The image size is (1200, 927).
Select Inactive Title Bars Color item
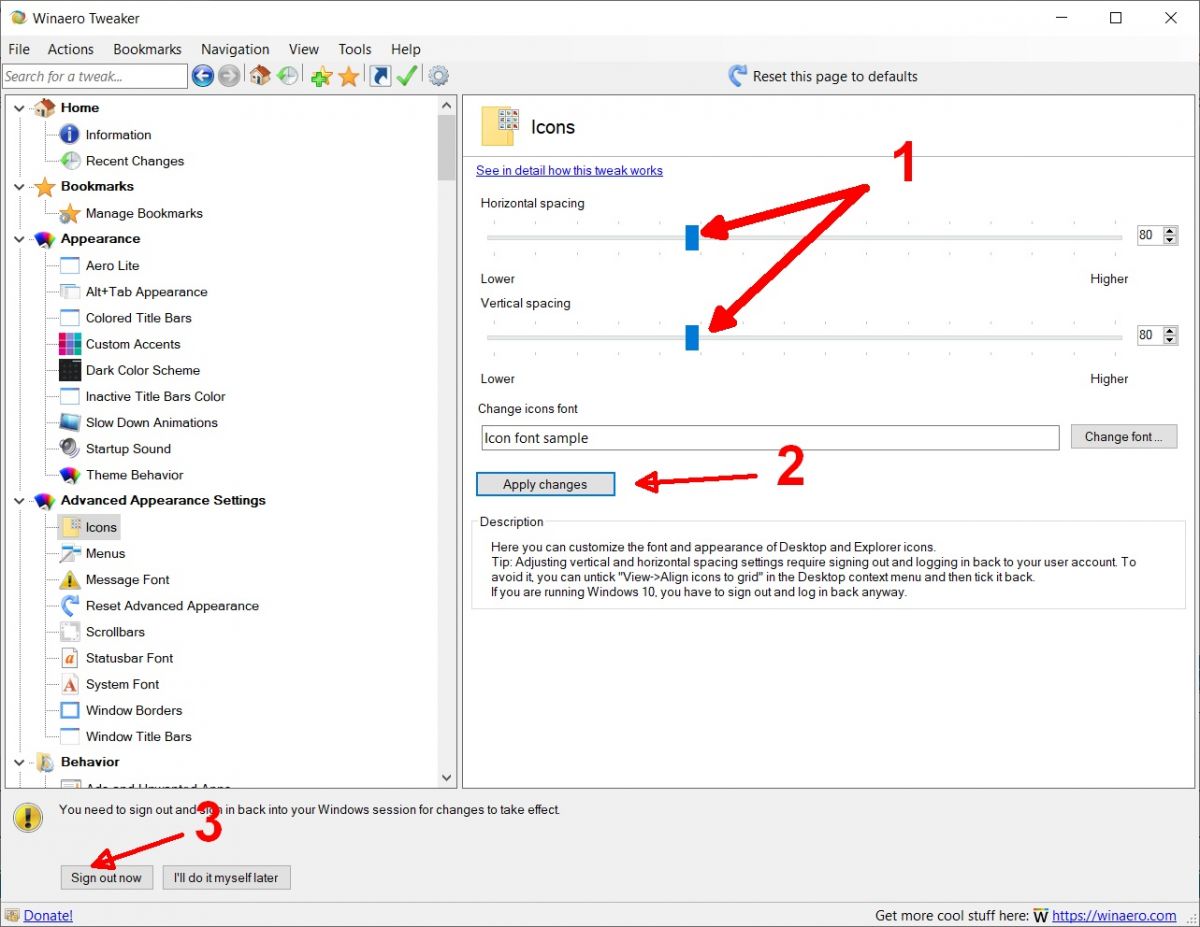point(155,396)
